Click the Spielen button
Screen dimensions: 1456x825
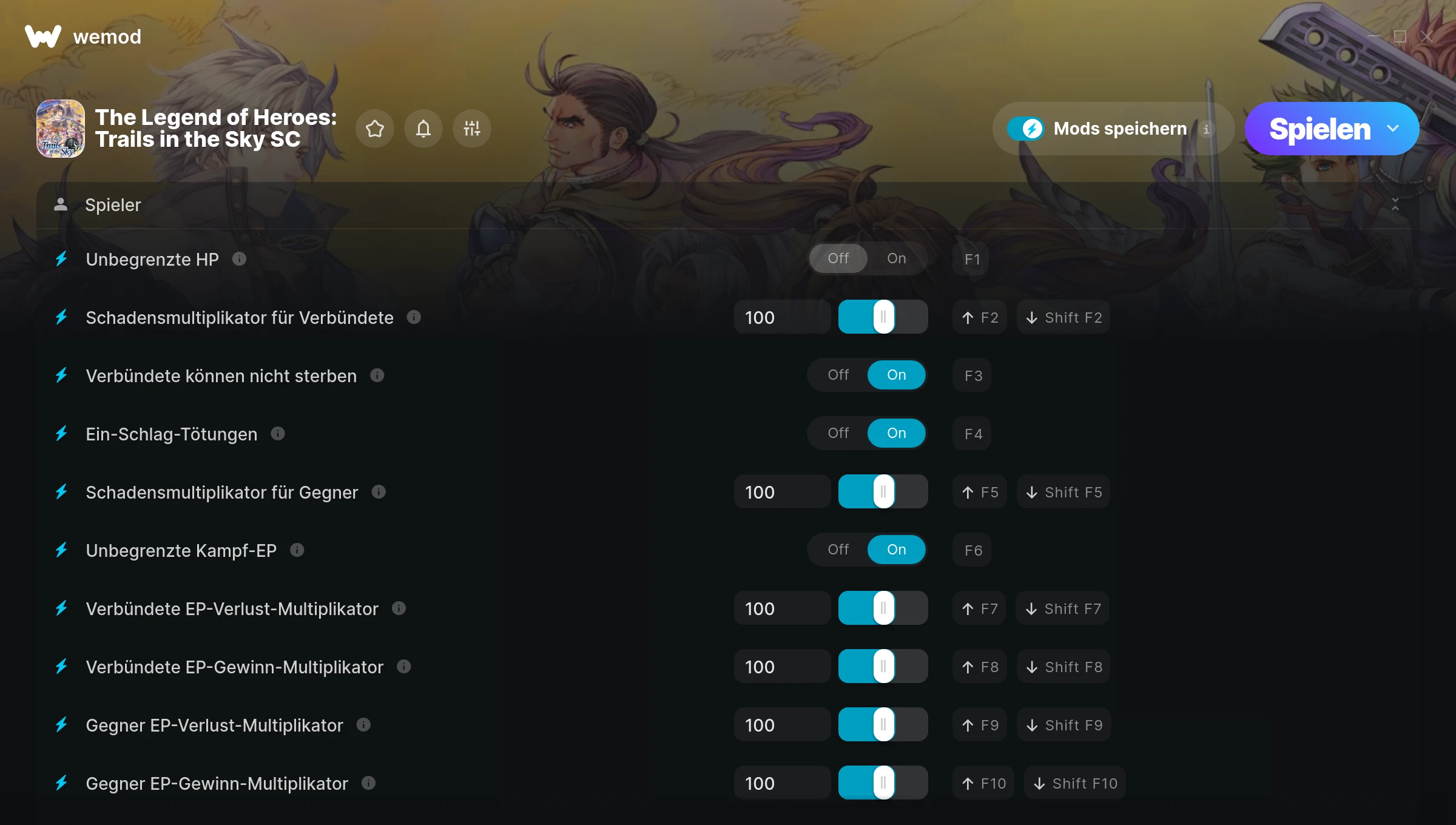click(1319, 129)
